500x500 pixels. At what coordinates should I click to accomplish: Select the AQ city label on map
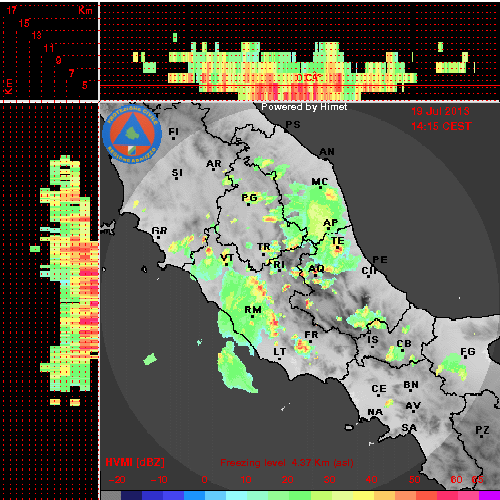tap(316, 269)
